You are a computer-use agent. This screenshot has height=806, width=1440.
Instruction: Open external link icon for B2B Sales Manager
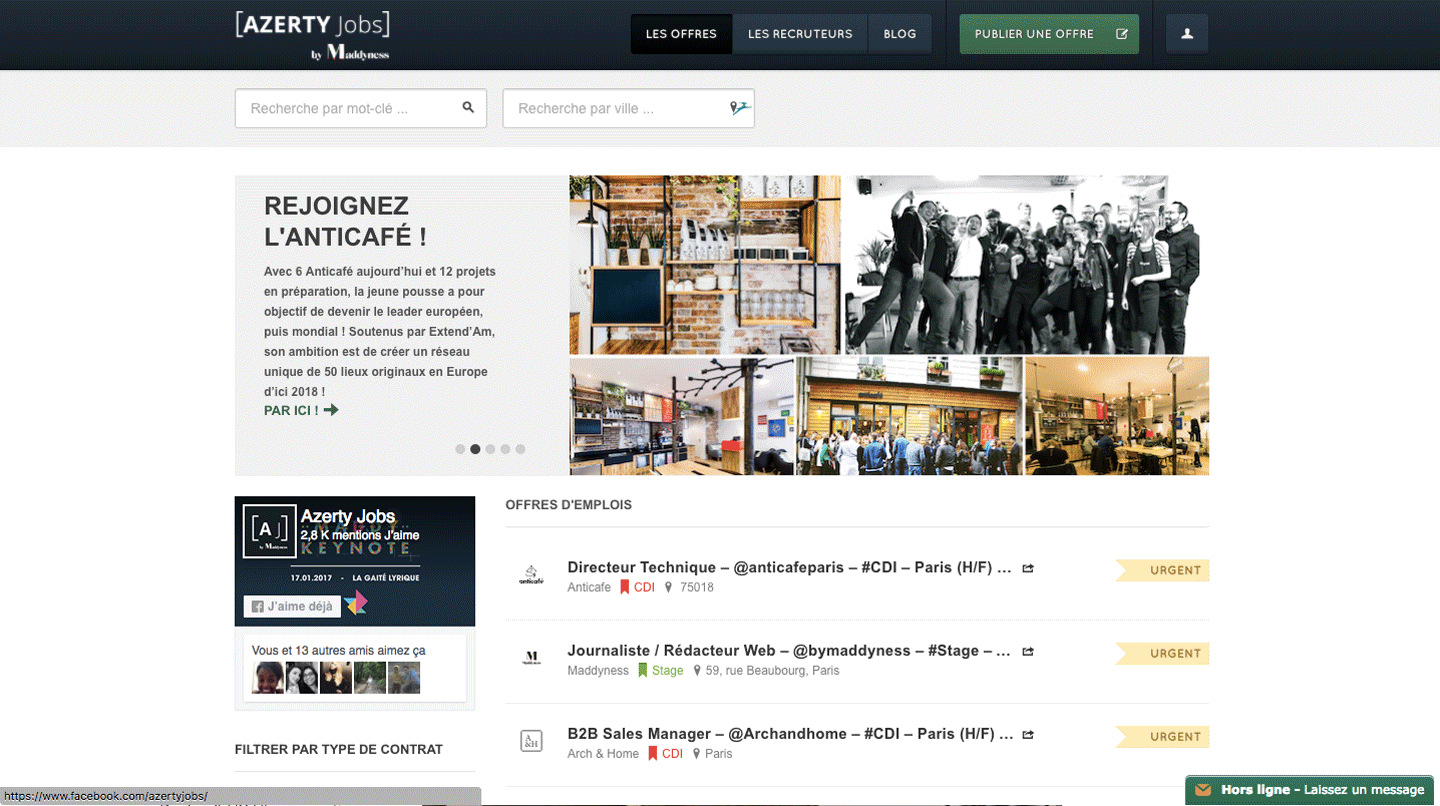click(x=1028, y=734)
